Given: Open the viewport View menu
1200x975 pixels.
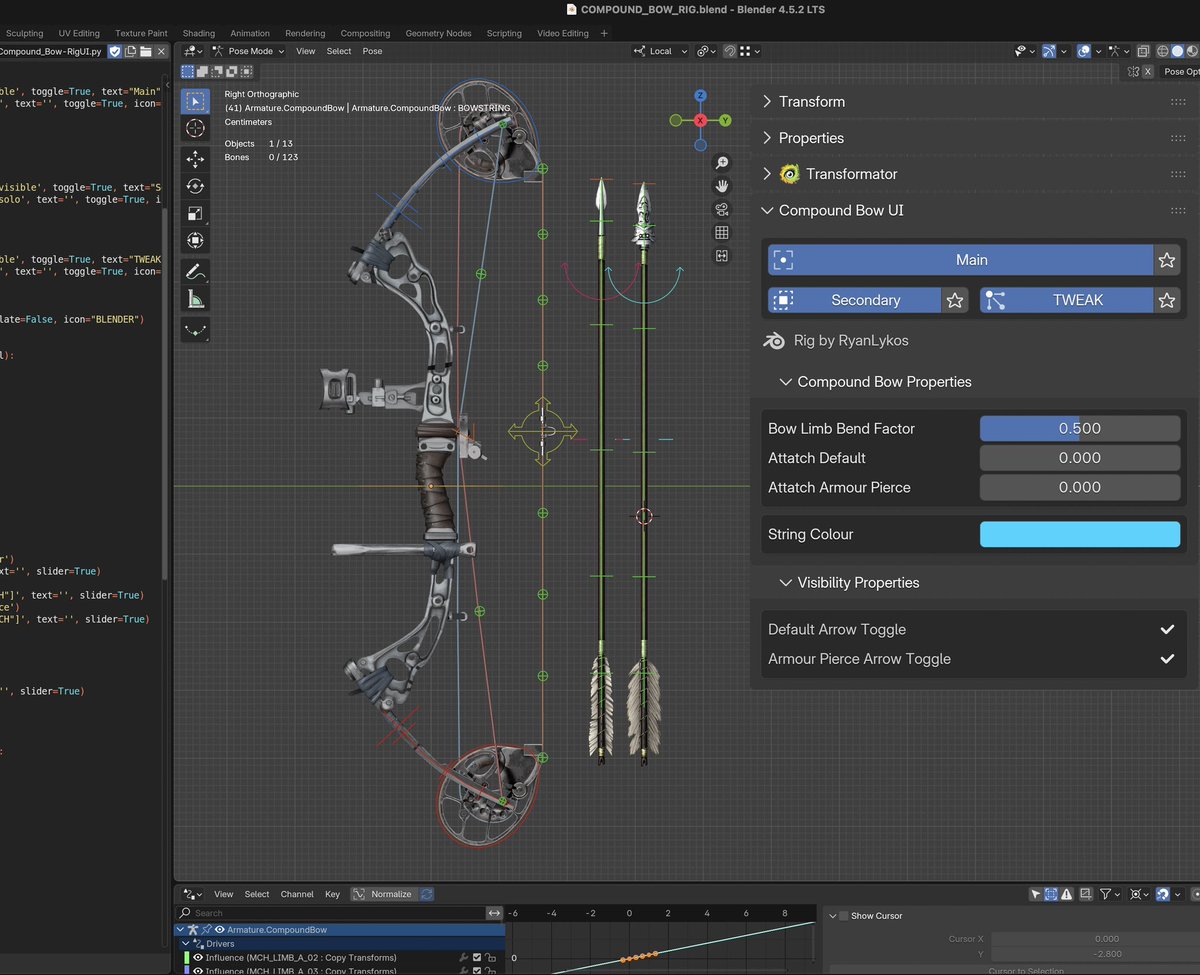Looking at the screenshot, I should (x=305, y=51).
